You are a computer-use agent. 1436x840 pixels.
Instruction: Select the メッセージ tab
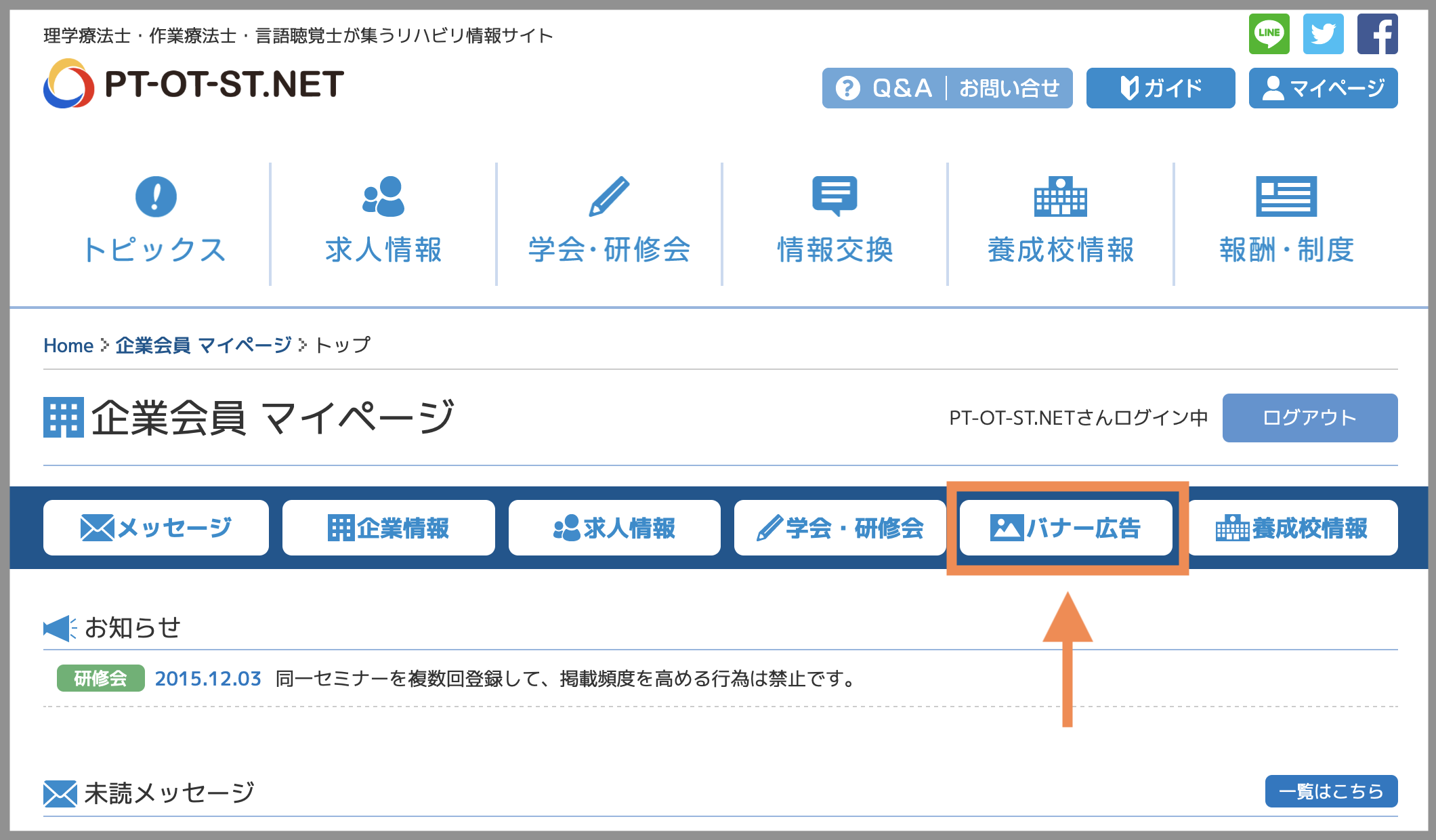156,528
